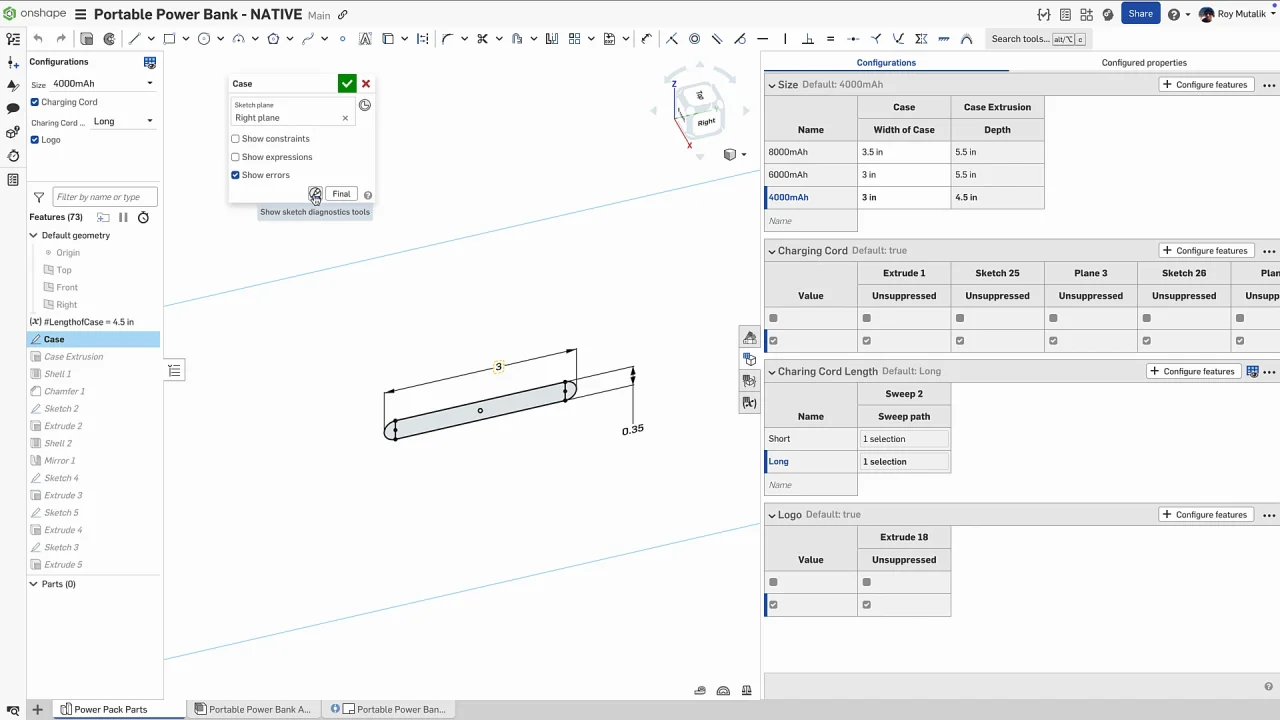
Task: Enable Show constraints checkbox
Action: tap(236, 139)
